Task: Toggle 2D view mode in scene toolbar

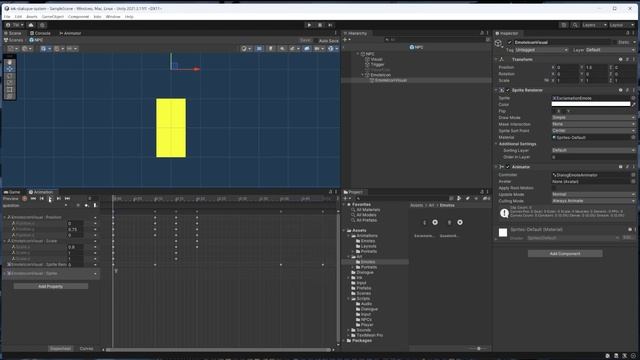Action: [259, 49]
